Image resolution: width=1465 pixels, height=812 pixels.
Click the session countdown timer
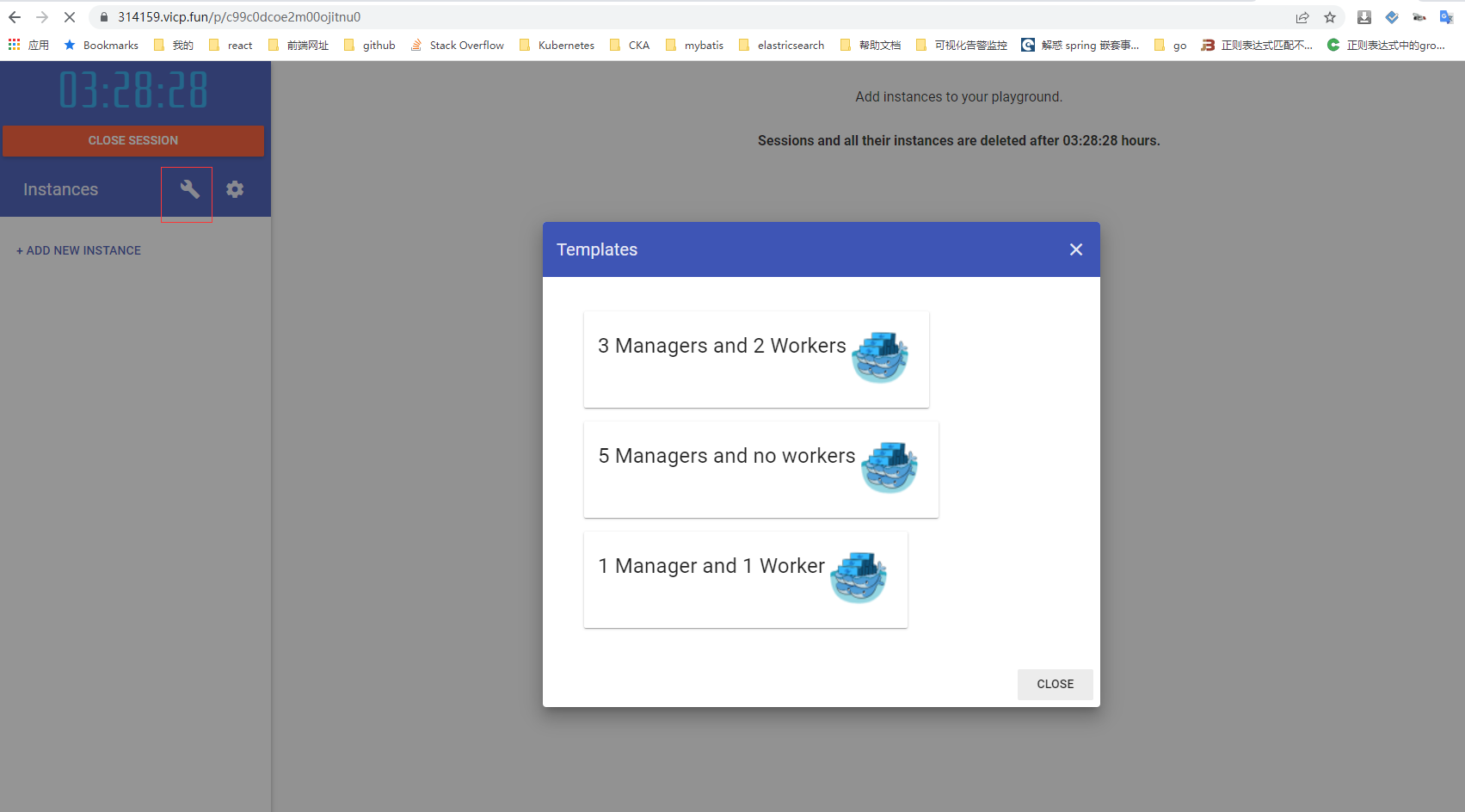click(133, 90)
